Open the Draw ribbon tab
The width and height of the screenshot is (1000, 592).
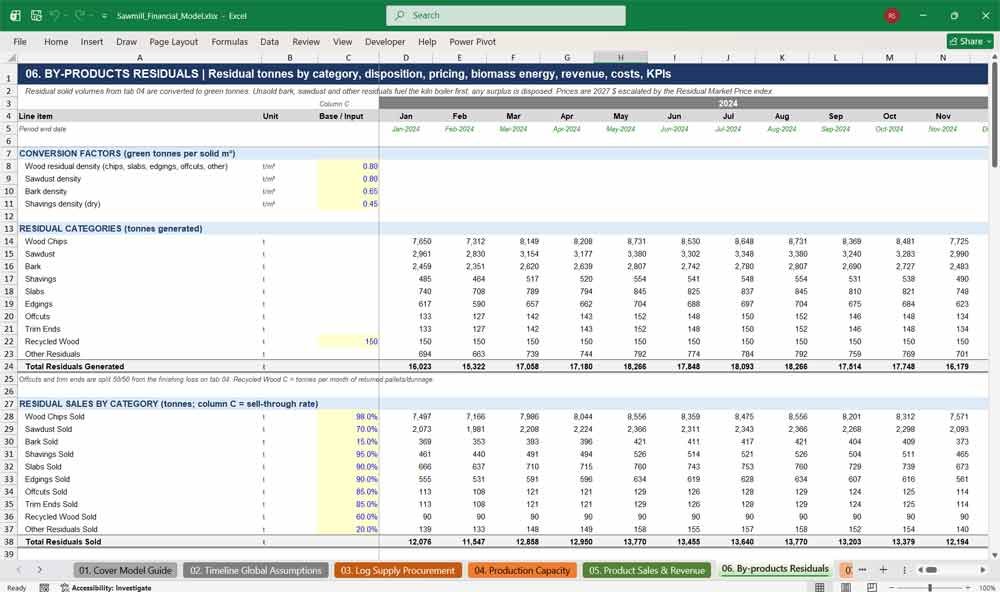[126, 41]
